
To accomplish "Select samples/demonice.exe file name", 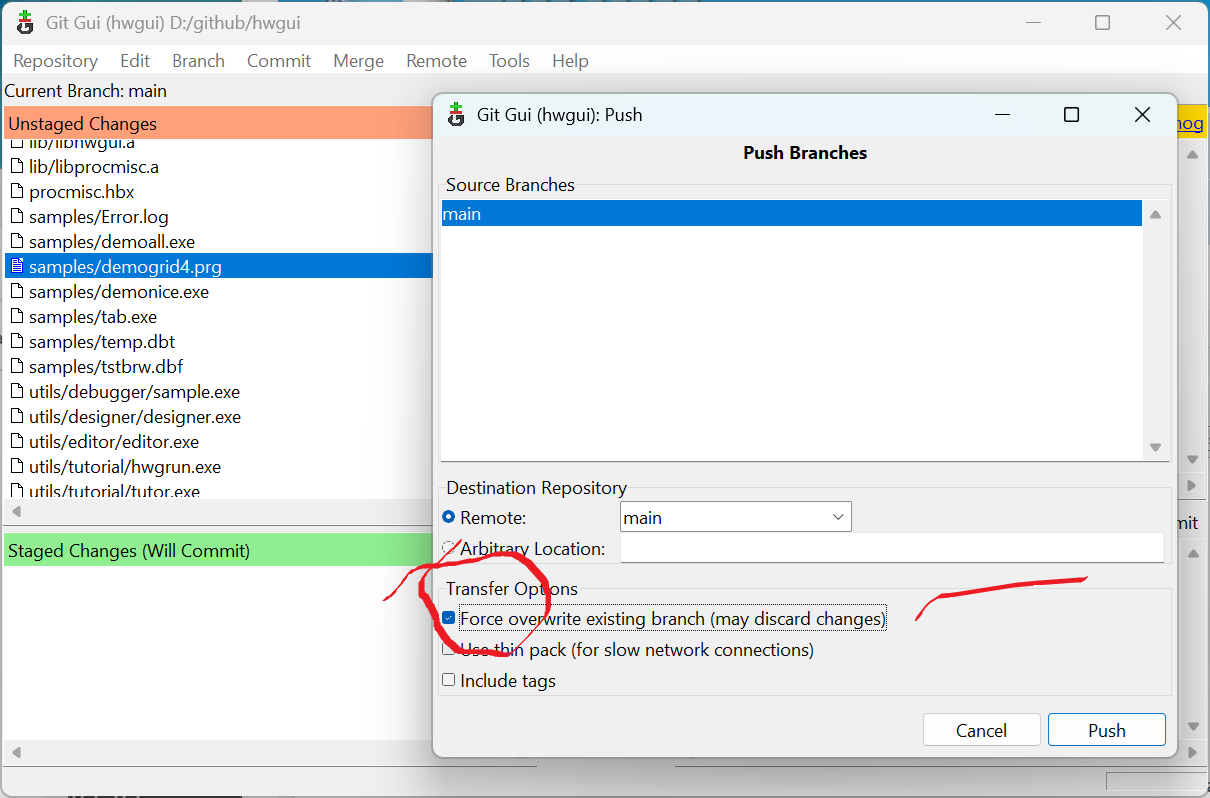I will point(119,292).
